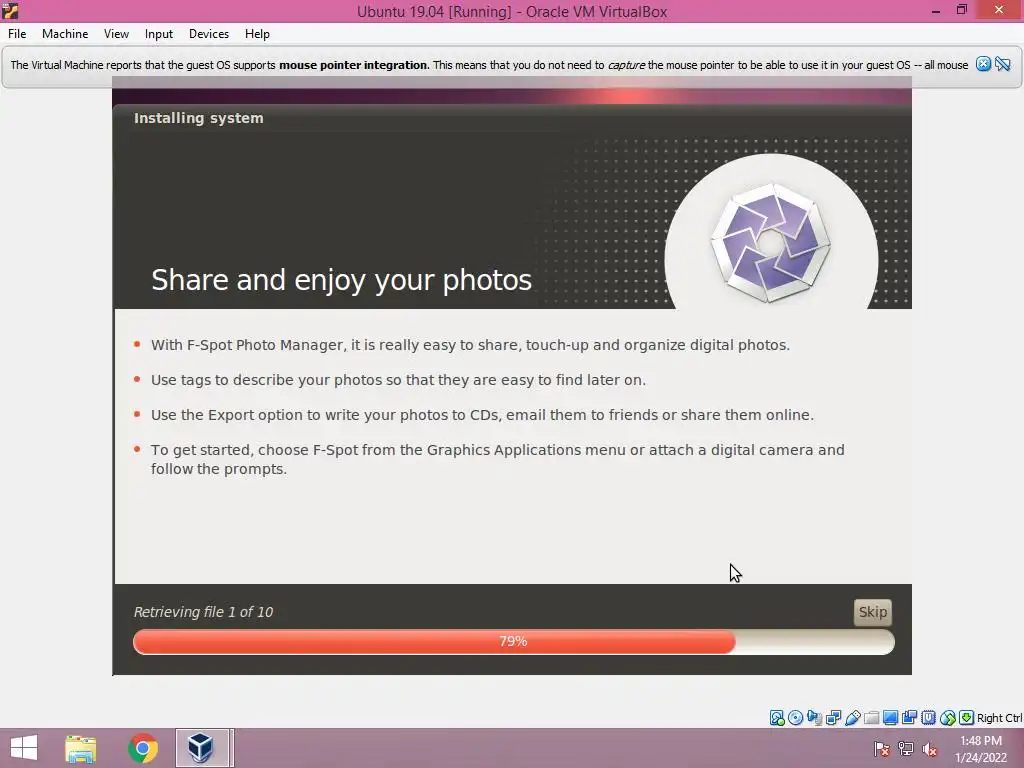The image size is (1024, 768).
Task: Click the muted volume tray icon
Action: click(930, 749)
